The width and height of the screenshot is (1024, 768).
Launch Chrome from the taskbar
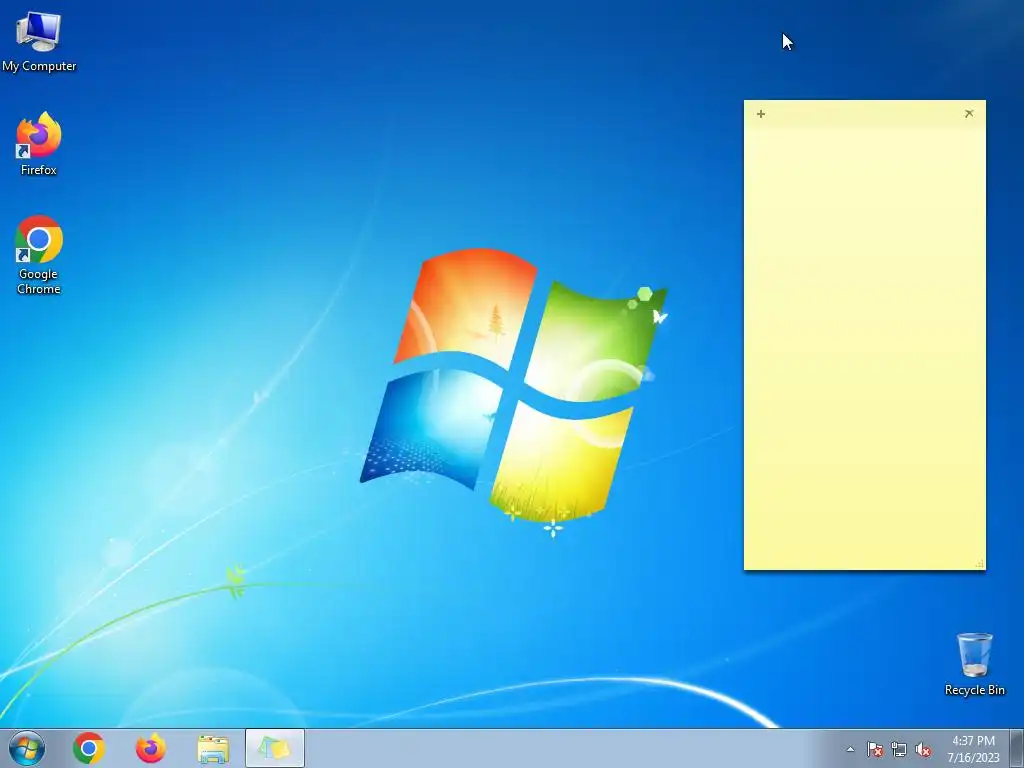point(89,748)
